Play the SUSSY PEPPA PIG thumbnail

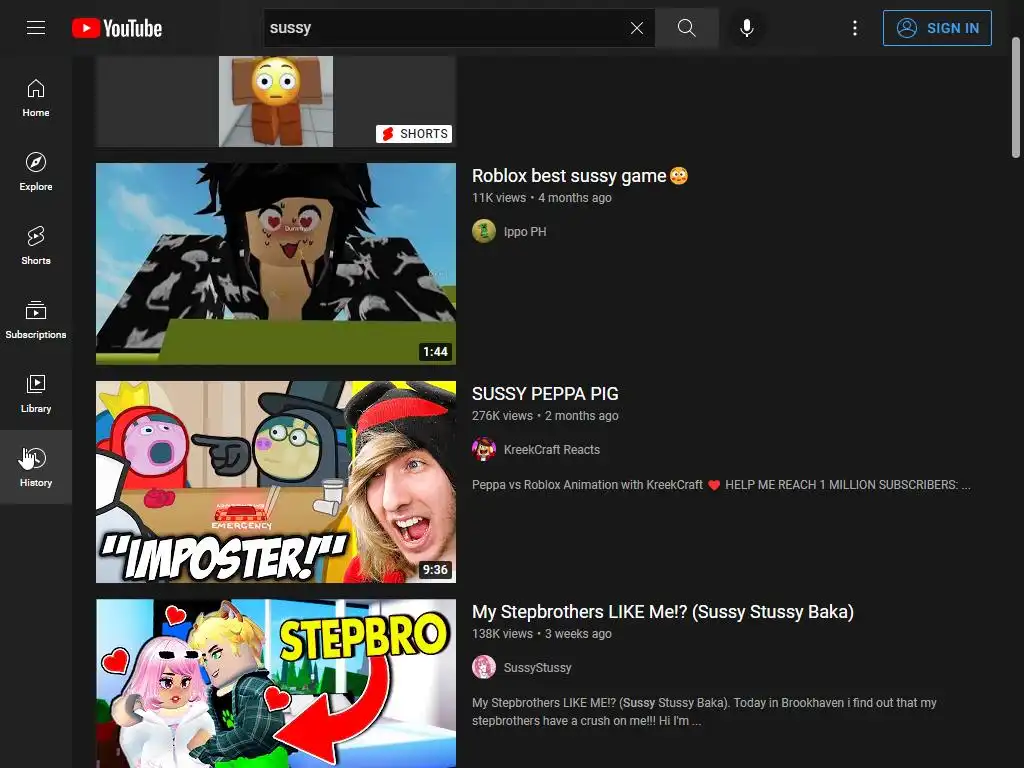point(276,482)
